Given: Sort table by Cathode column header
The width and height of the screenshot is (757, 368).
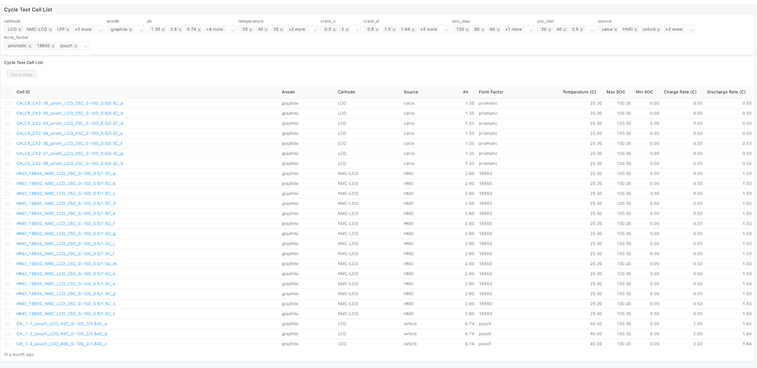Looking at the screenshot, I should point(346,92).
